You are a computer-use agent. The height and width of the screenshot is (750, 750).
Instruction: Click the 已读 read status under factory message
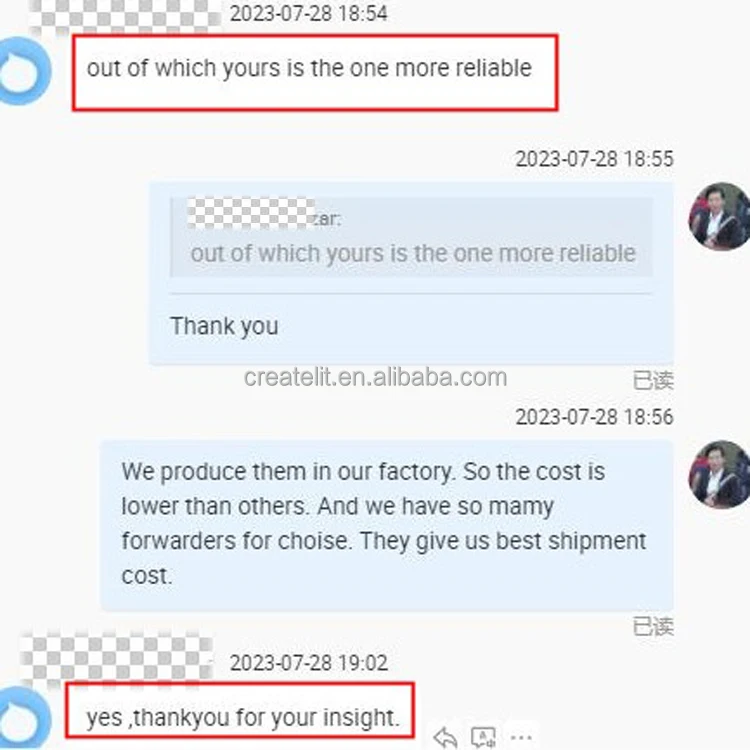pyautogui.click(x=653, y=627)
